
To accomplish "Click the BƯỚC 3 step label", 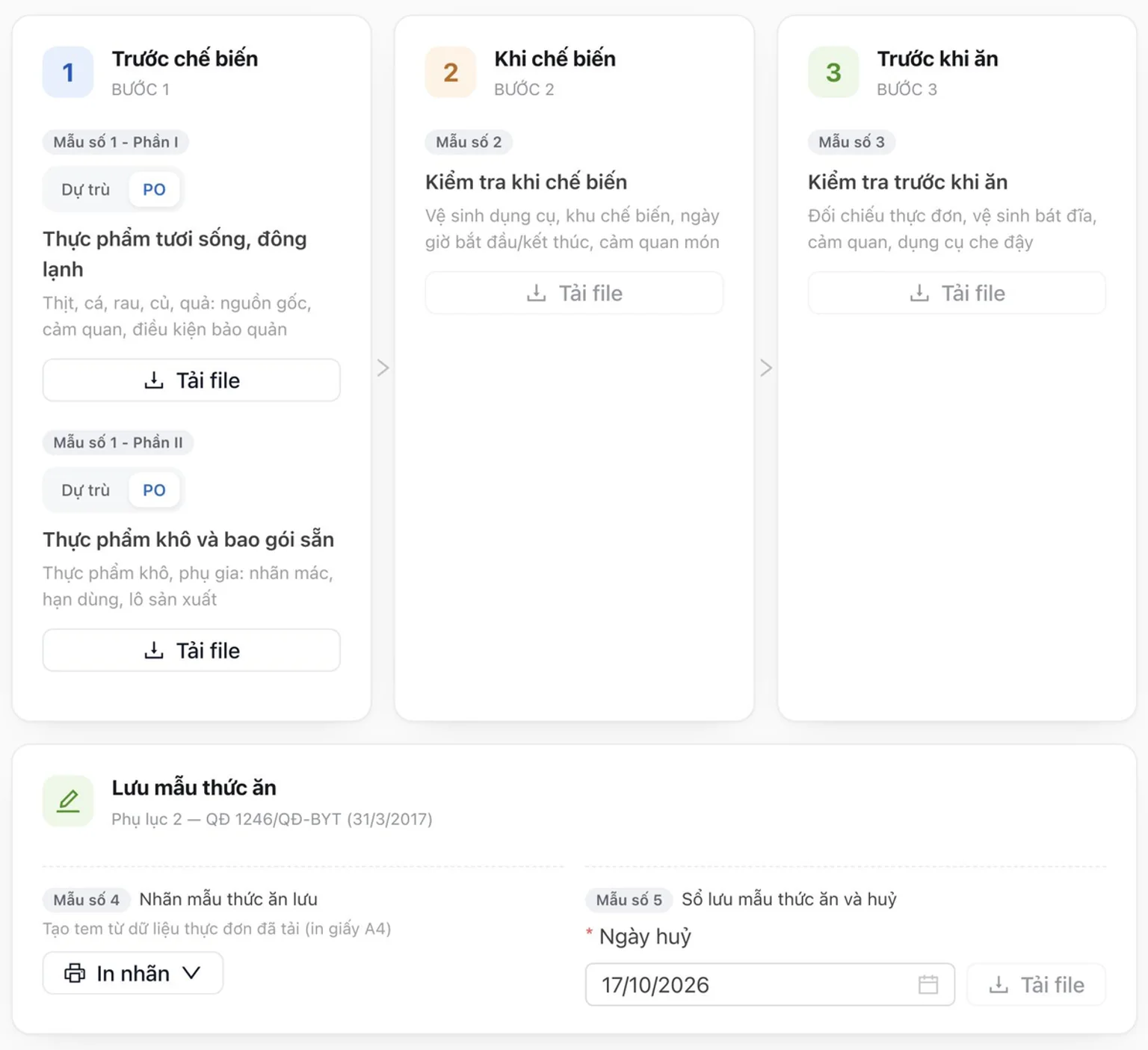I will 907,90.
